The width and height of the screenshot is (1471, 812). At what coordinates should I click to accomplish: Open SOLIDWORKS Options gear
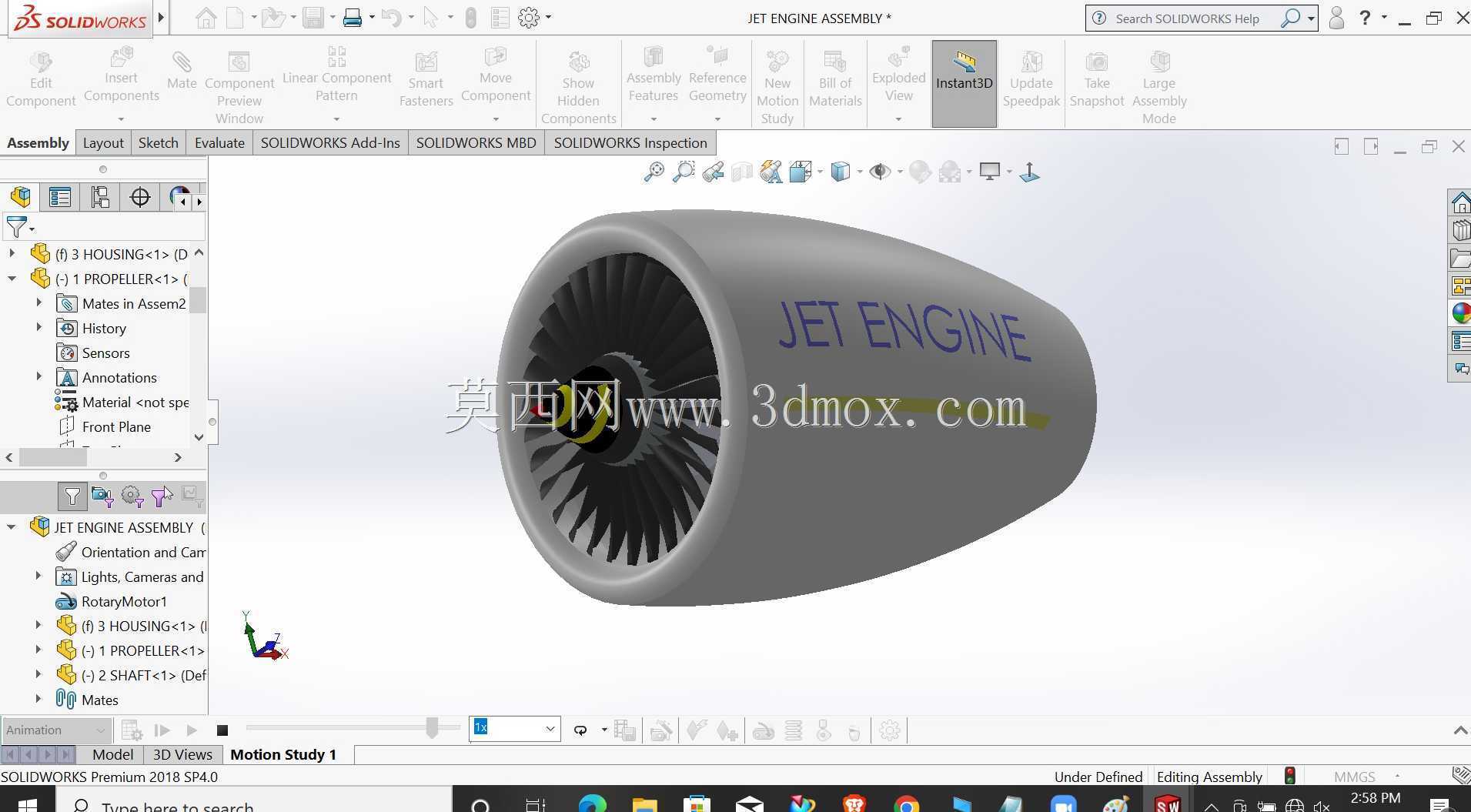point(529,18)
